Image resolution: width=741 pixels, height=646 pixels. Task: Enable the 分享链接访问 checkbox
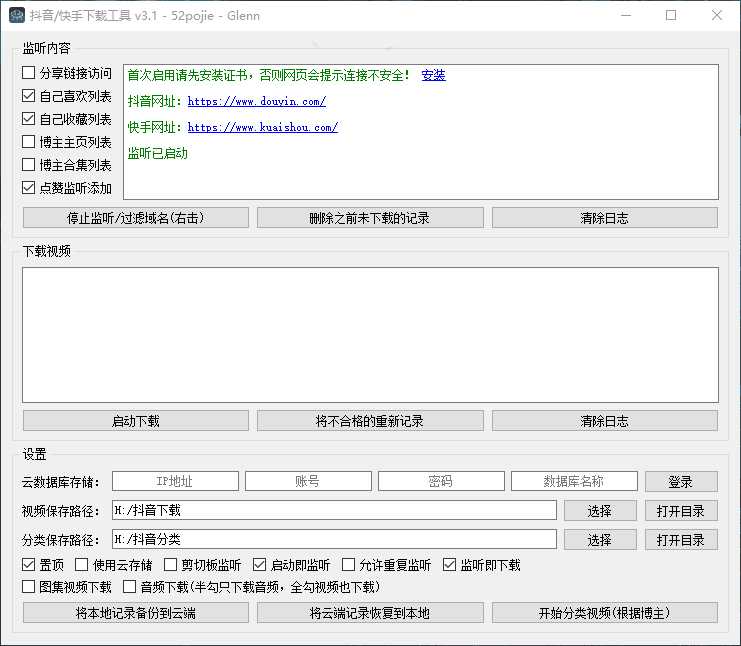coord(29,73)
